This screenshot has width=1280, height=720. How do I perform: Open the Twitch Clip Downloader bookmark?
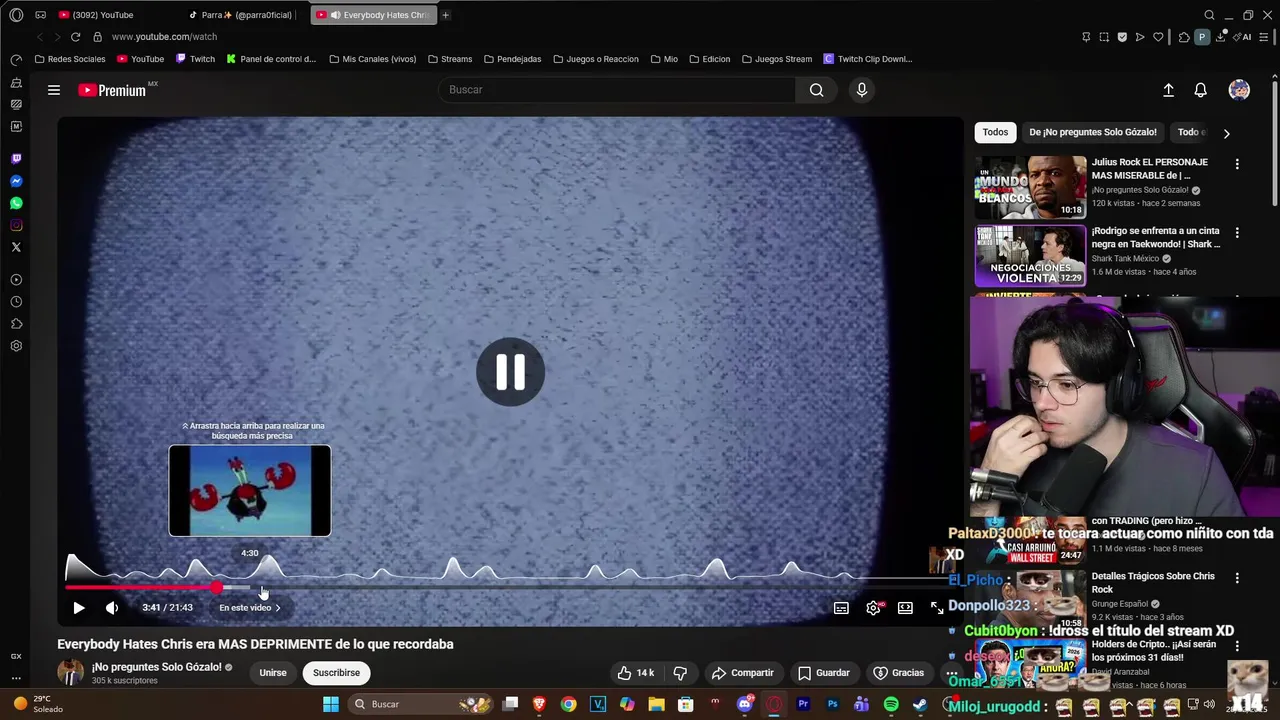coord(868,59)
